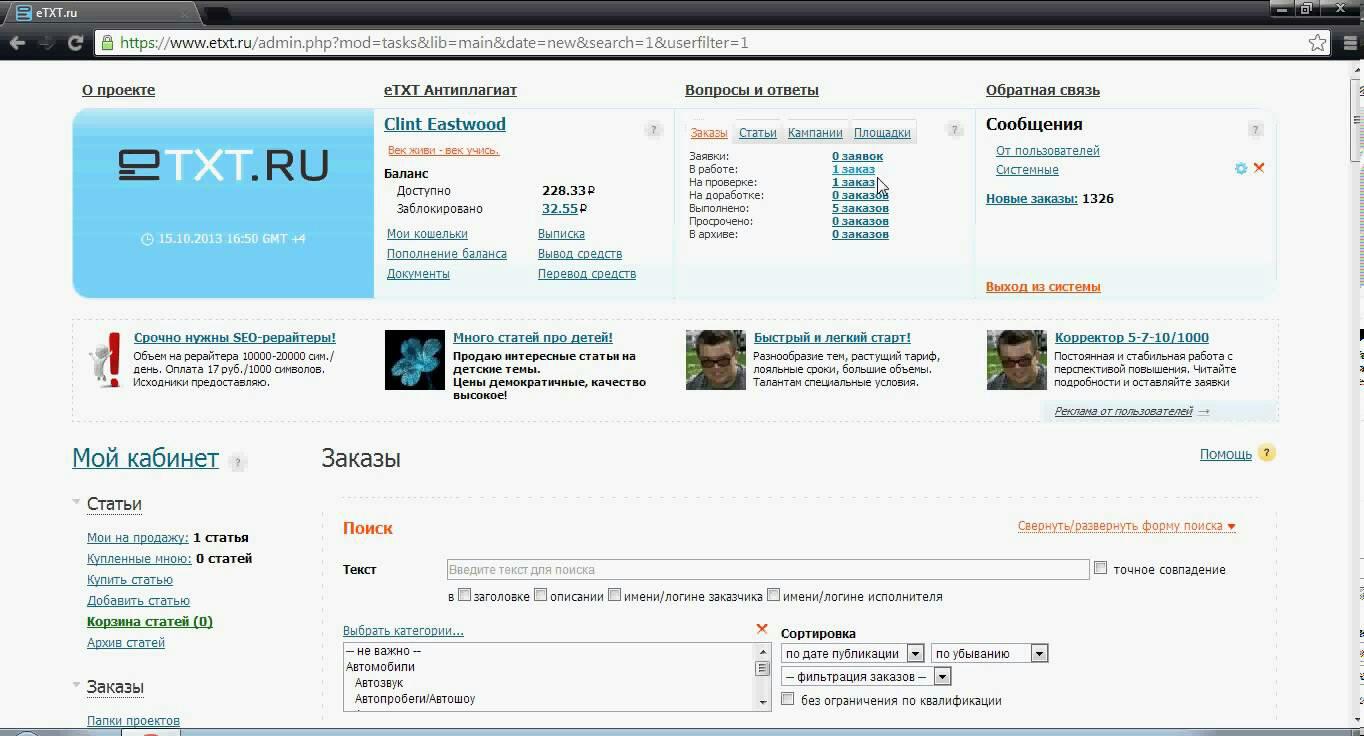Viewport: 1364px width, 736px height.
Task: Check 'имени/логине исполнителя' checkbox
Action: pos(773,595)
